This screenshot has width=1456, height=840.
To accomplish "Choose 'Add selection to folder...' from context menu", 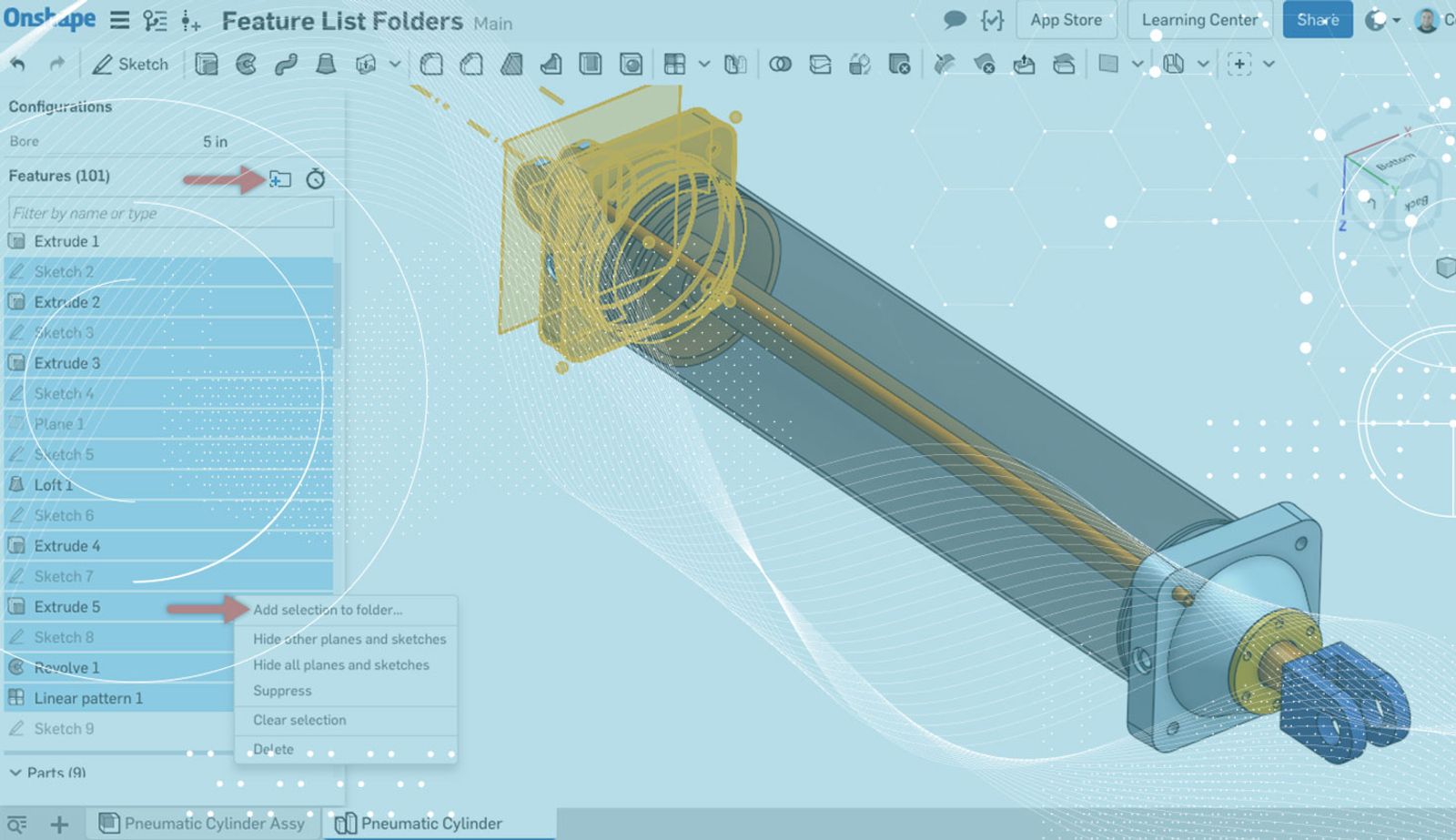I will pyautogui.click(x=328, y=610).
